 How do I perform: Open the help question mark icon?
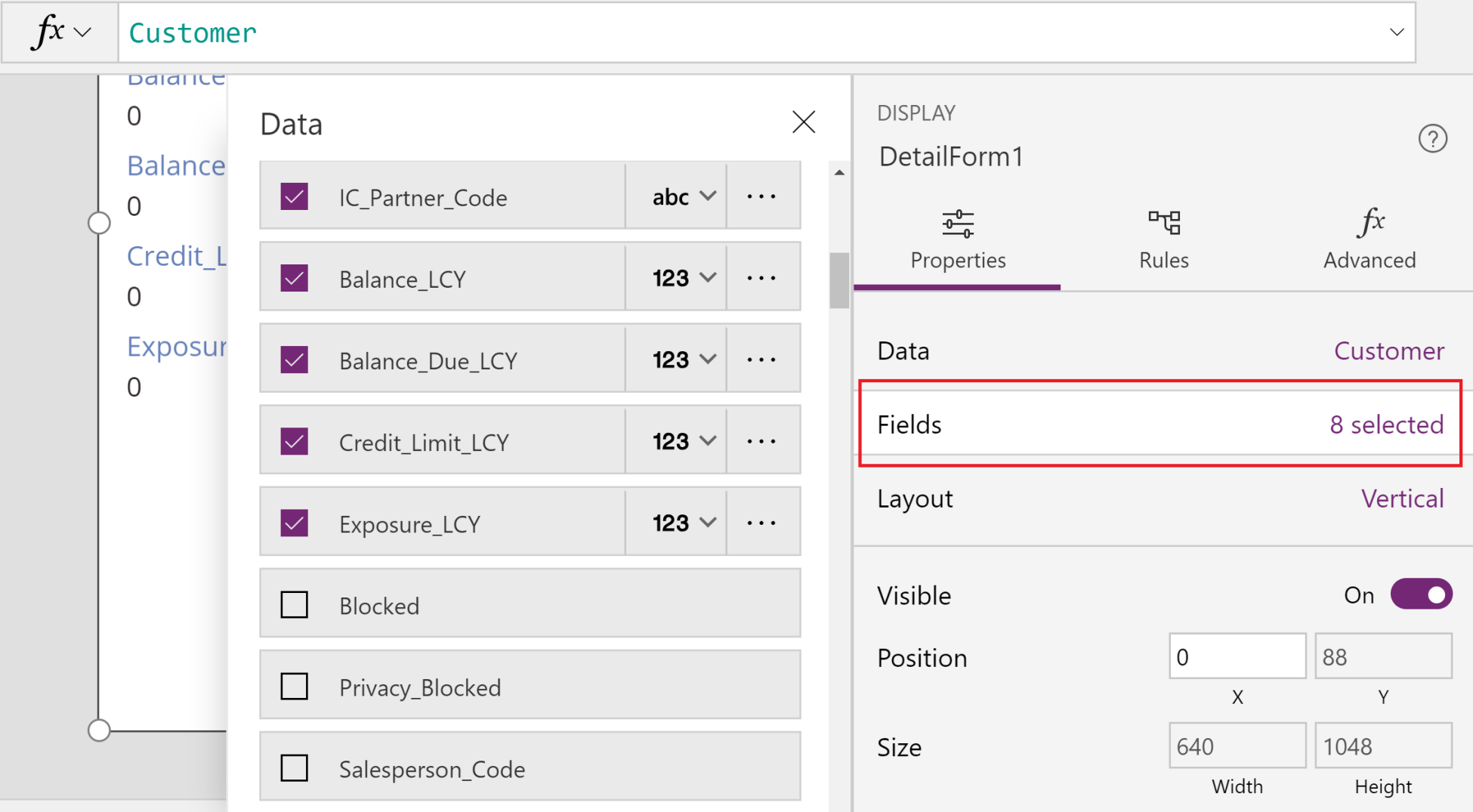[1432, 139]
